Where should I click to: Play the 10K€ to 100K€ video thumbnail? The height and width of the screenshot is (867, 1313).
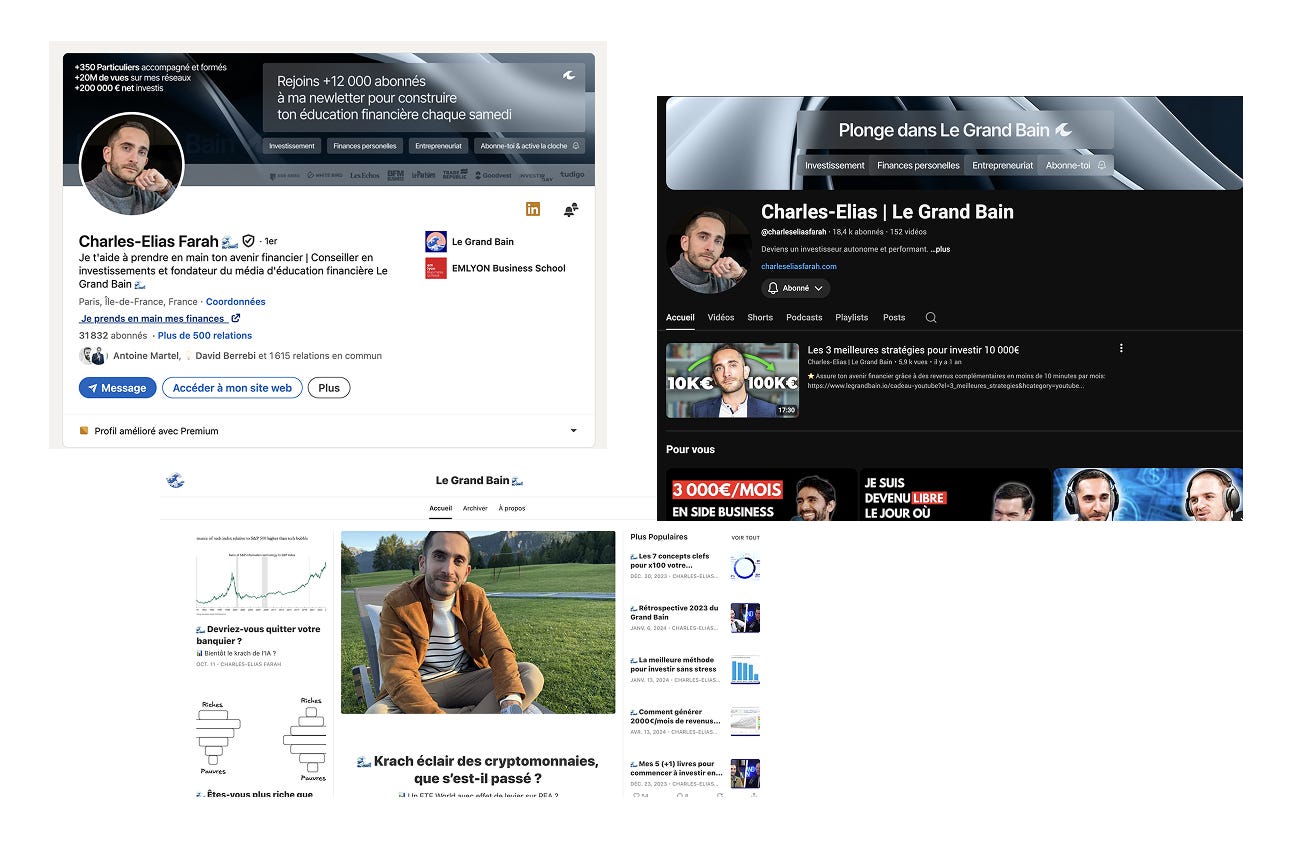pyautogui.click(x=733, y=380)
